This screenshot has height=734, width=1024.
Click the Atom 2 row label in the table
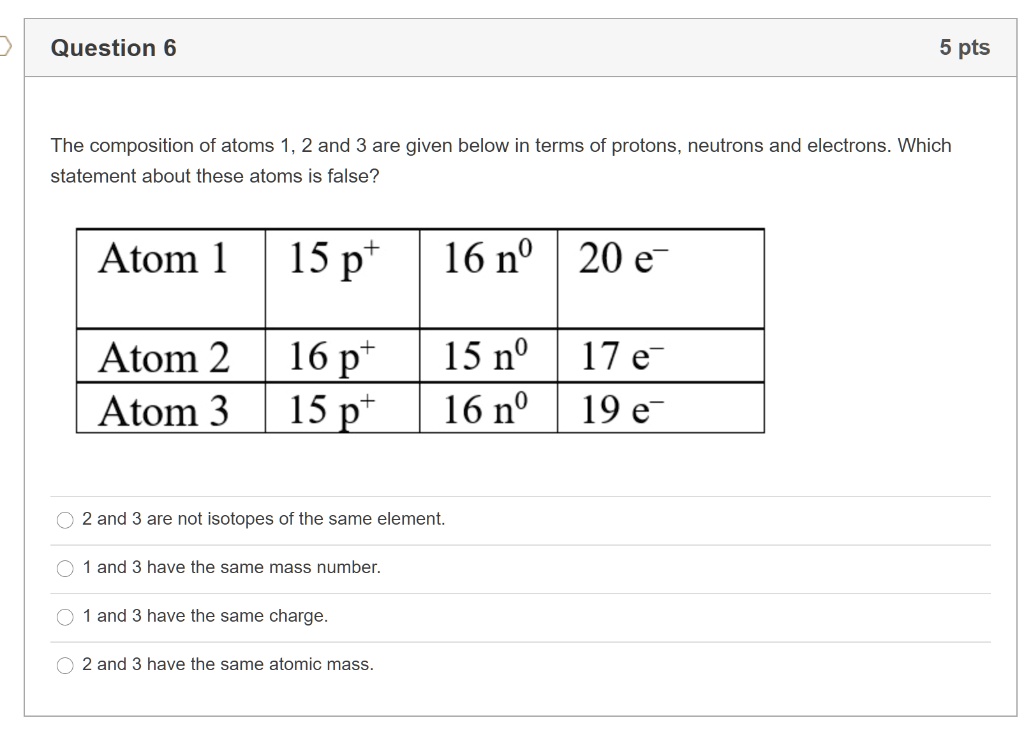point(165,357)
